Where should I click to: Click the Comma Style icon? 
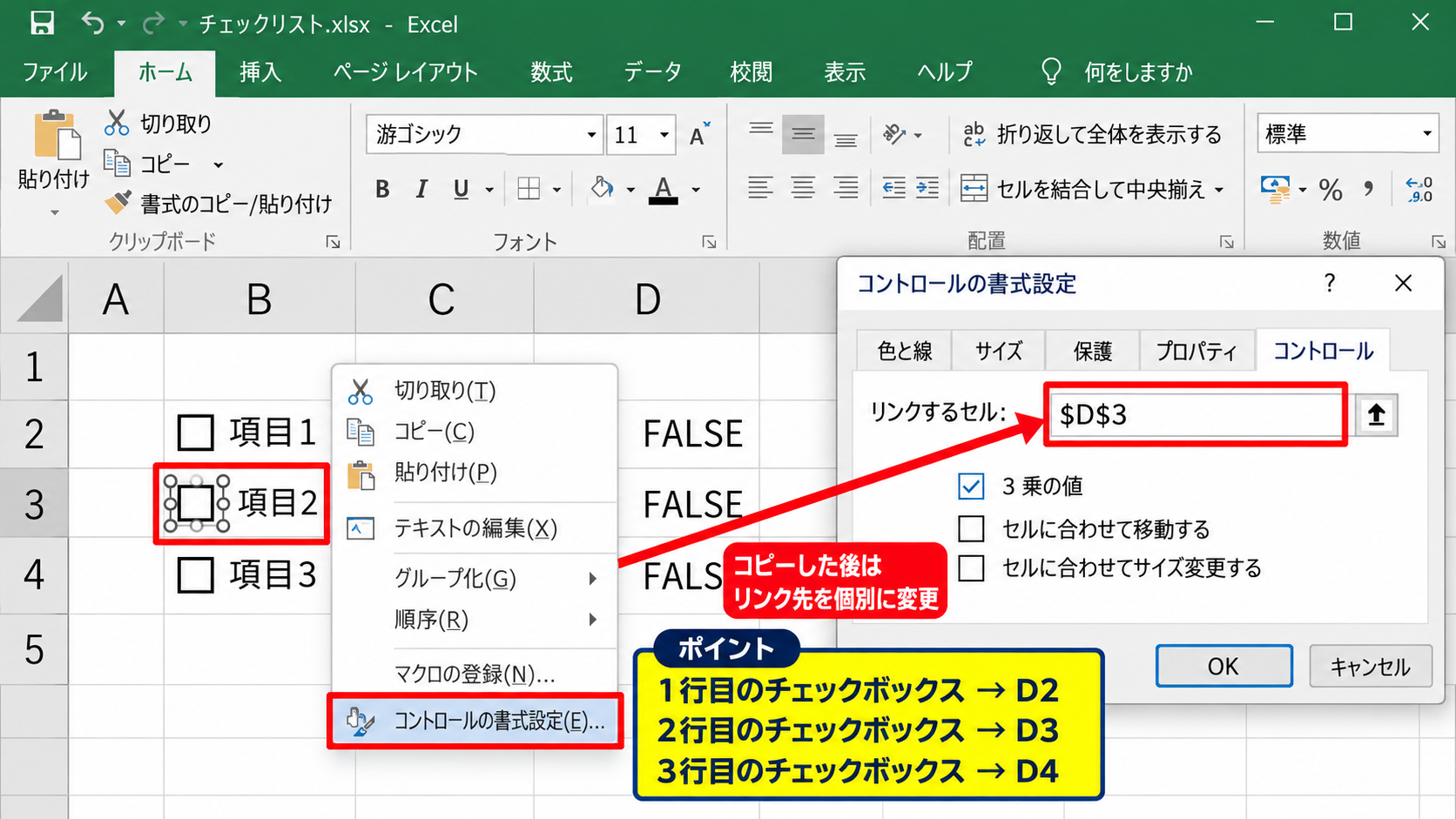pyautogui.click(x=1369, y=189)
